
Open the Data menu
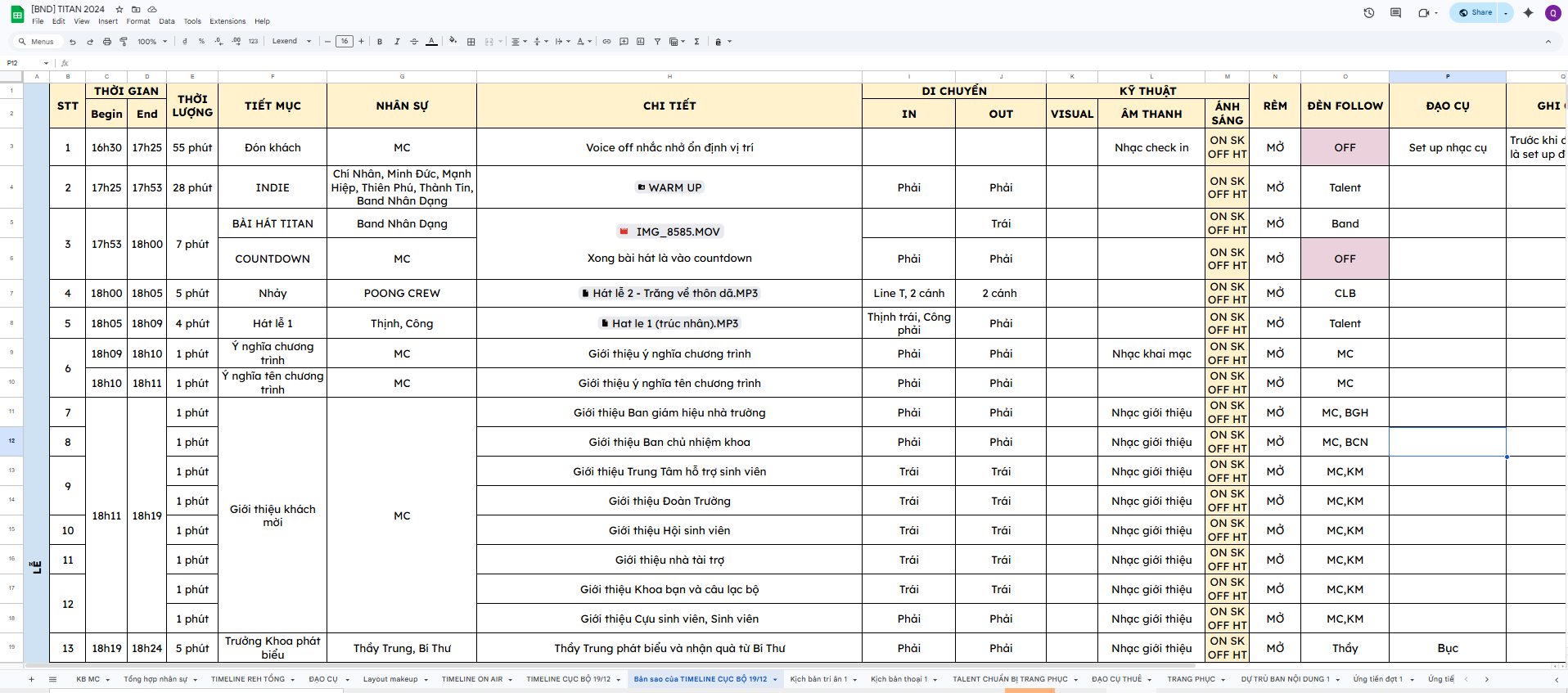(167, 21)
